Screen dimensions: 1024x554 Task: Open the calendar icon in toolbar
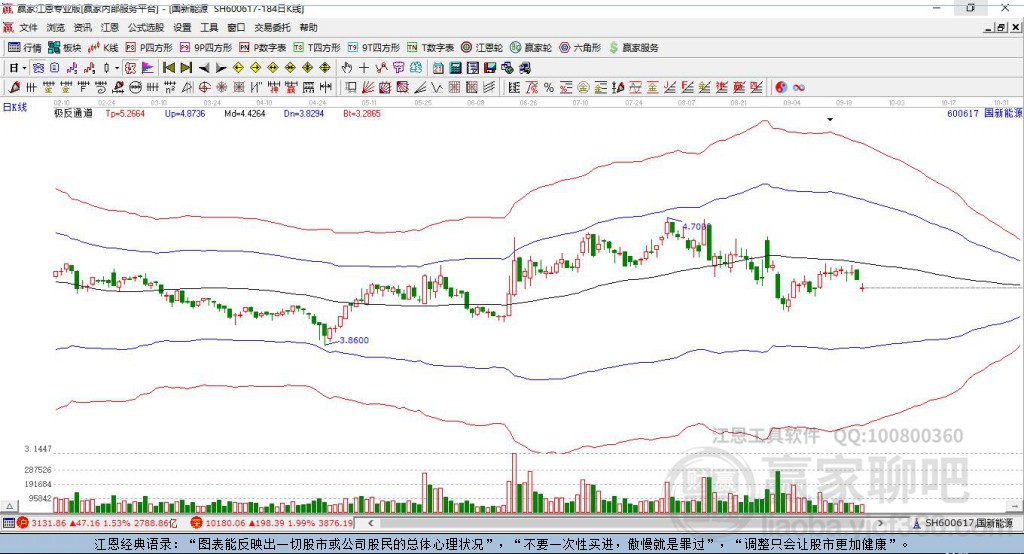(x=438, y=68)
